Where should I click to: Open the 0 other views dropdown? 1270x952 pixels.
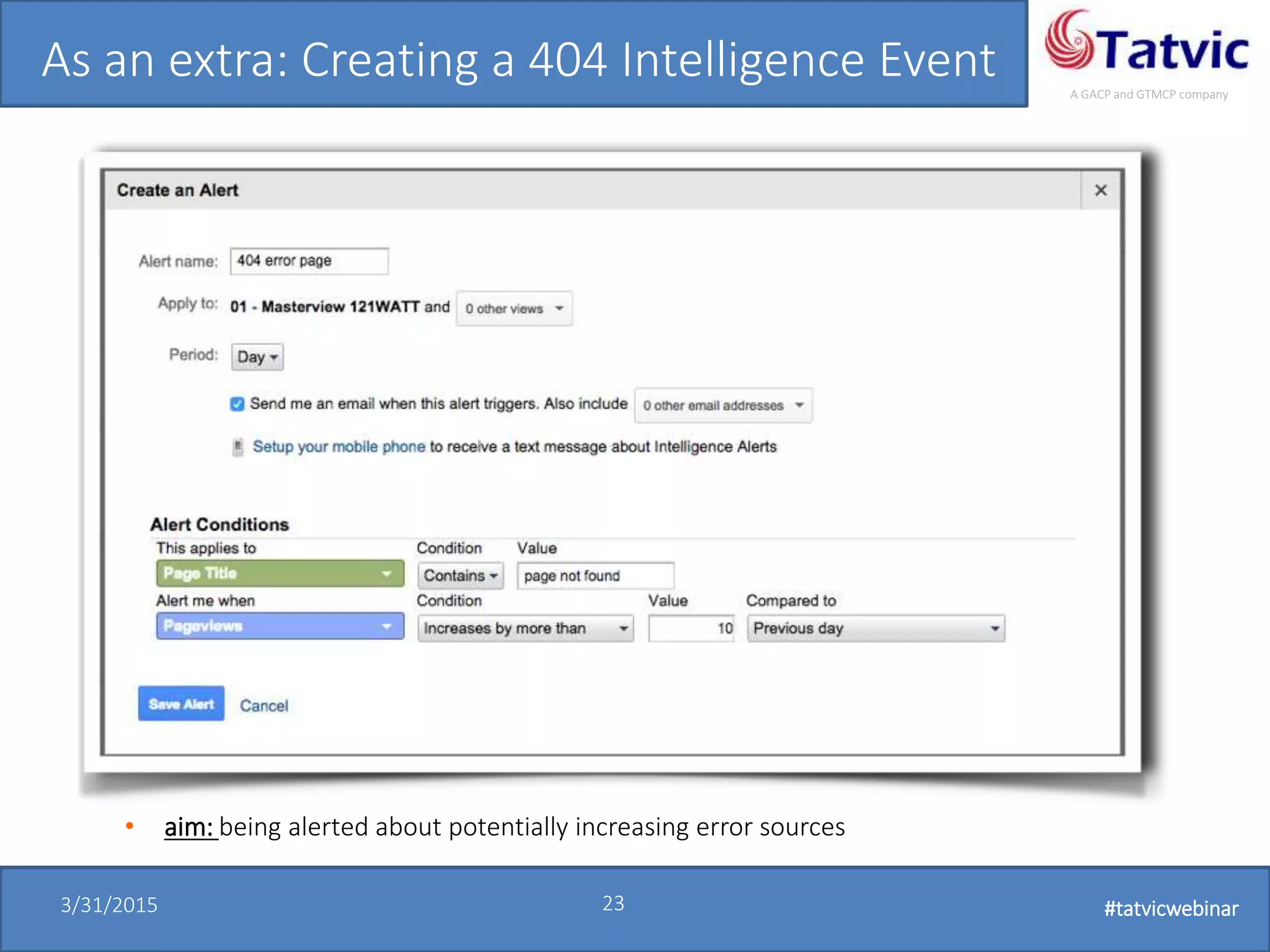(x=514, y=309)
